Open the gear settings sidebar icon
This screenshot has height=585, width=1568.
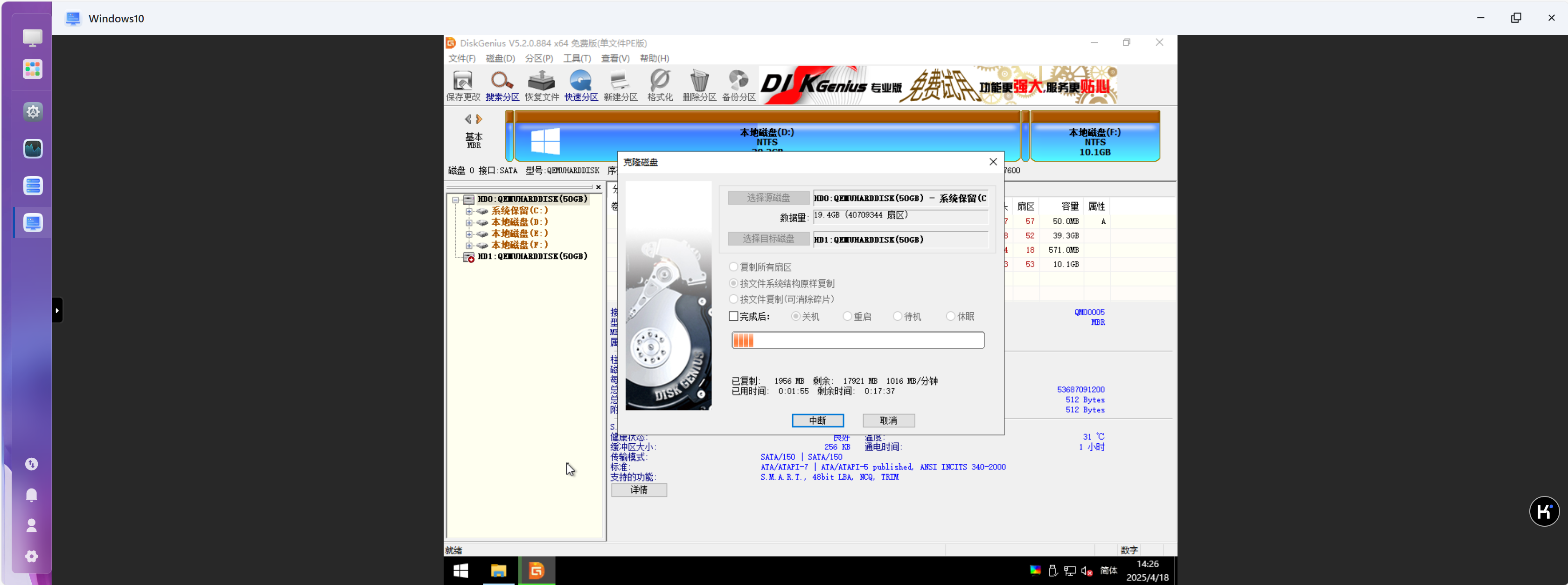pos(33,112)
